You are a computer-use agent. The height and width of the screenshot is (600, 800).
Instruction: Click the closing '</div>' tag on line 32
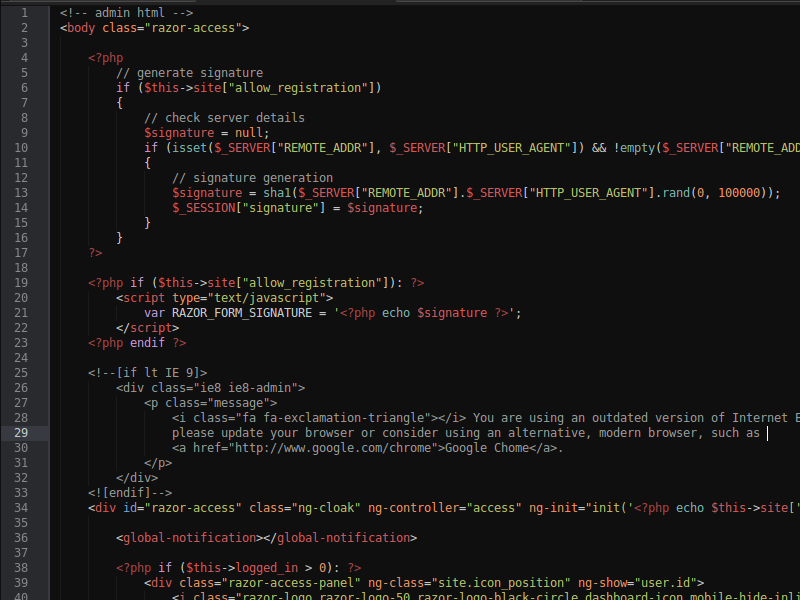coord(137,478)
